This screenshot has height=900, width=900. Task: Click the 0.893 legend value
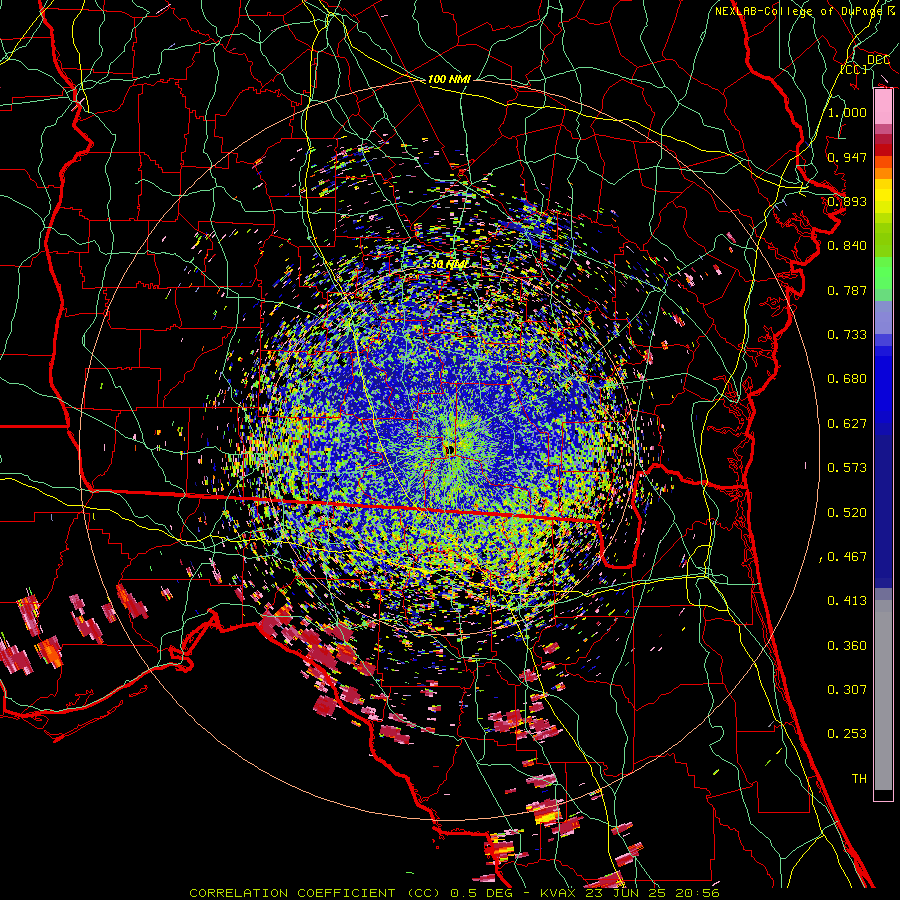(847, 201)
